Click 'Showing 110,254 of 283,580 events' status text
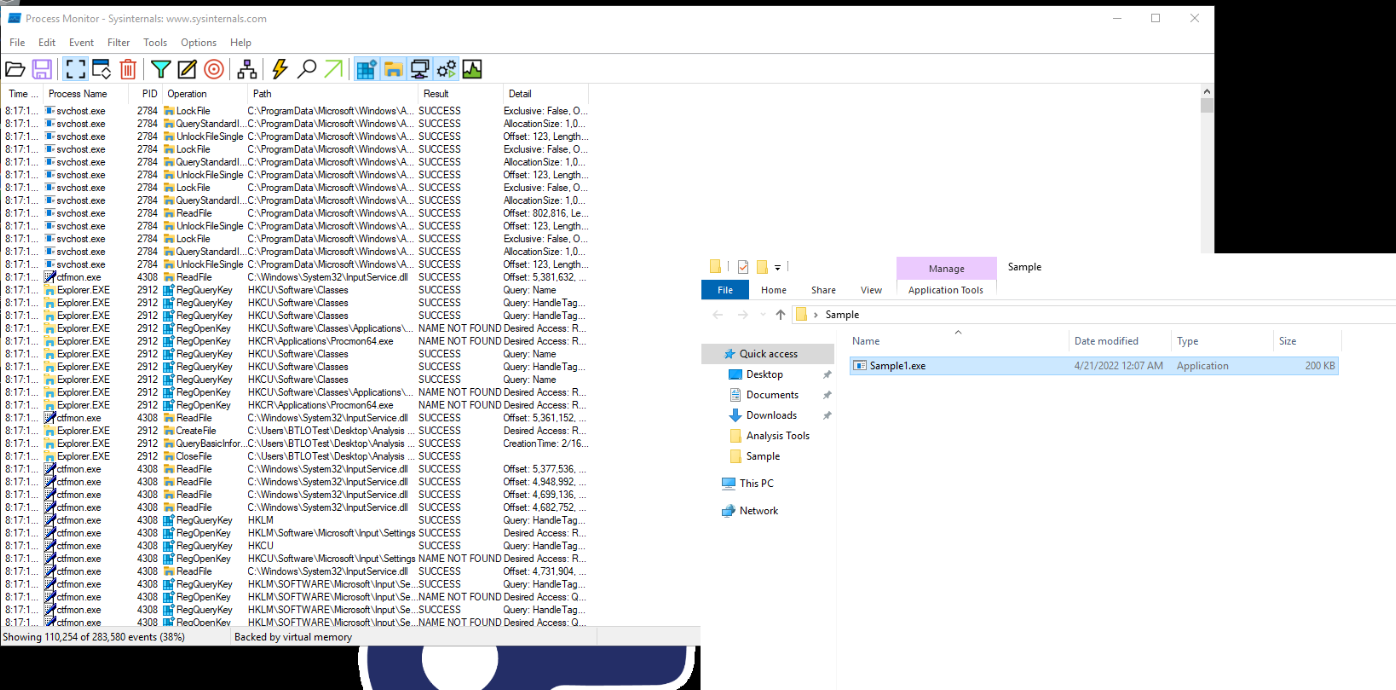The image size is (1396, 690). pyautogui.click(x=93, y=637)
